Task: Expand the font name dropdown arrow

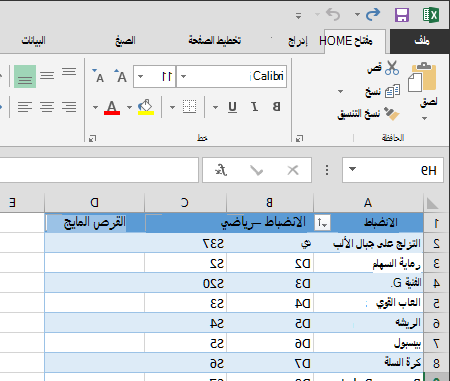Action: (183, 76)
